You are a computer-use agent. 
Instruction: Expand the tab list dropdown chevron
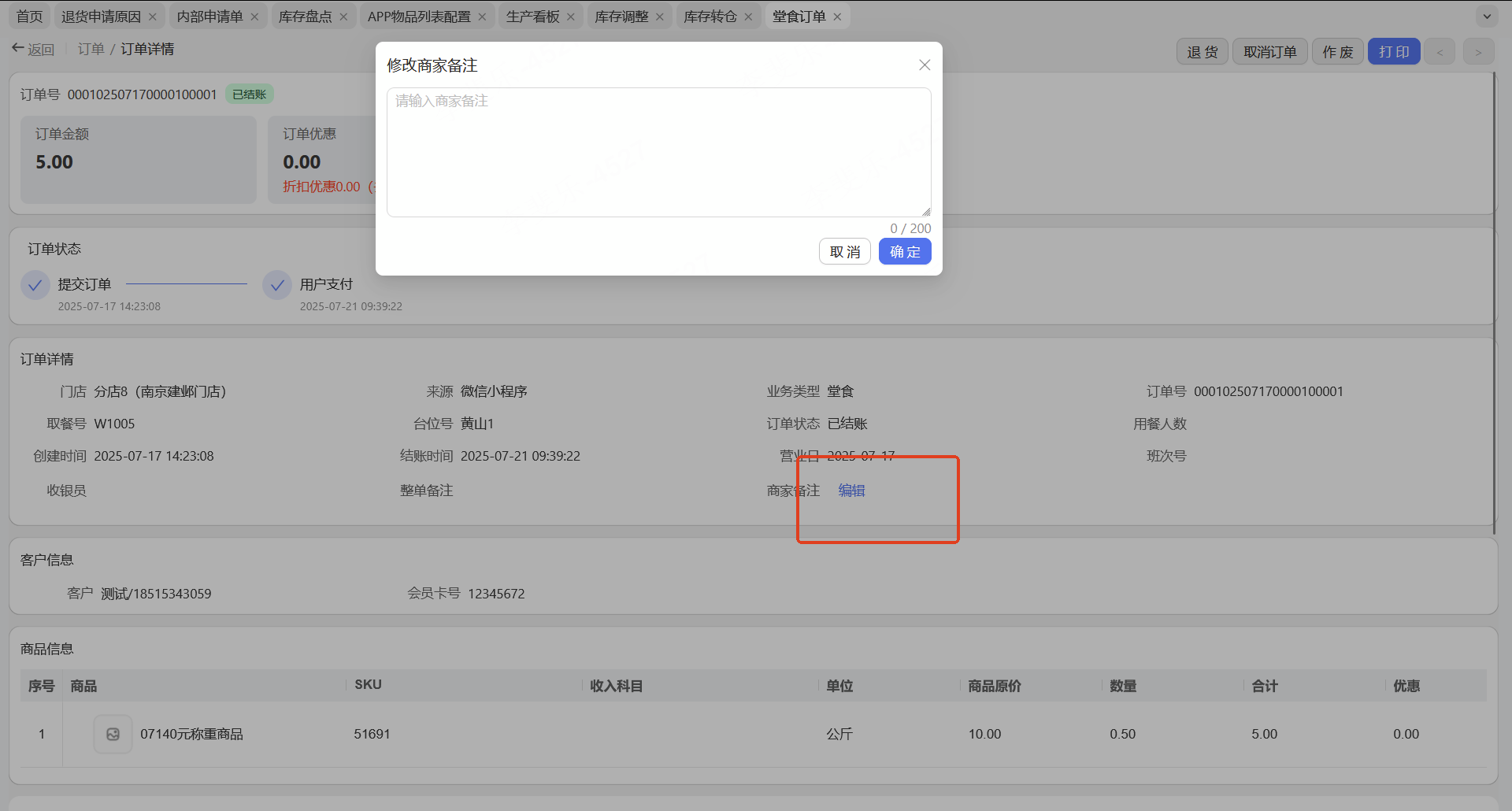pyautogui.click(x=1487, y=17)
